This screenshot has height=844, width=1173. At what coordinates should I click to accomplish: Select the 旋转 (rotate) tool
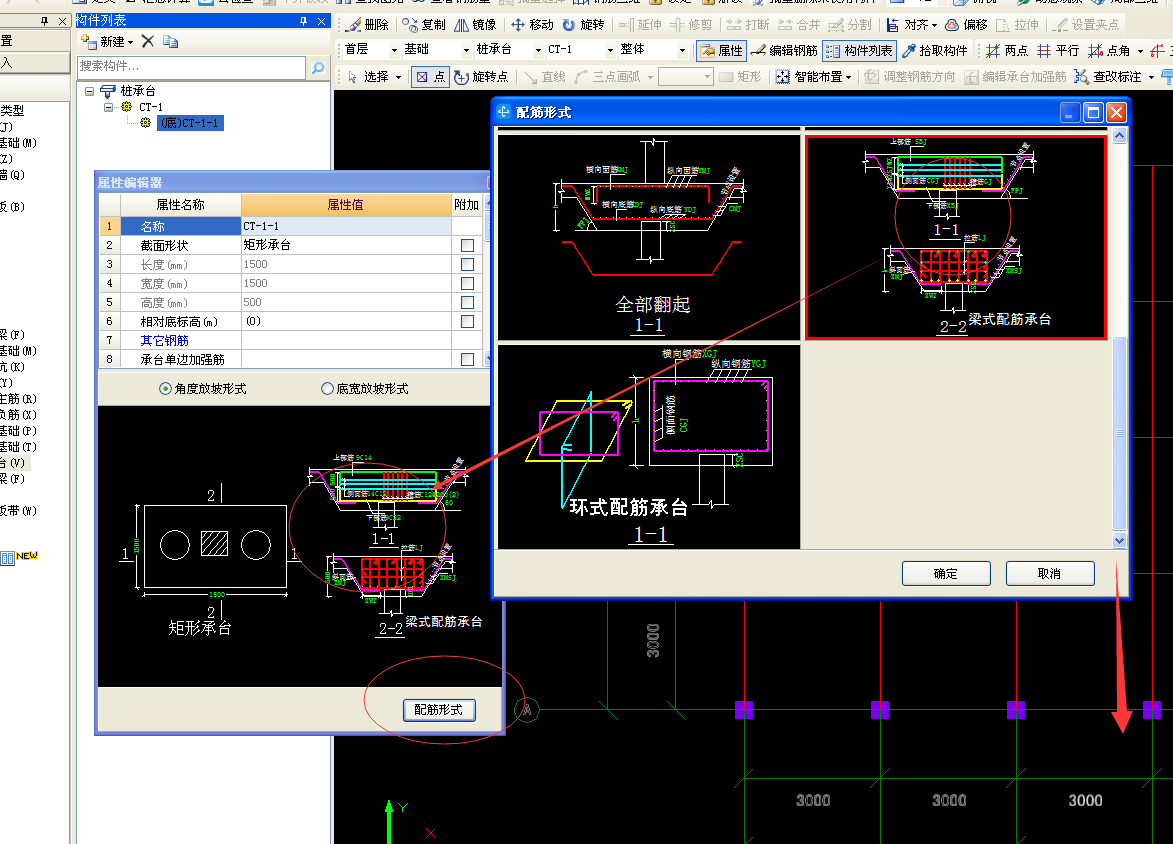pyautogui.click(x=584, y=25)
